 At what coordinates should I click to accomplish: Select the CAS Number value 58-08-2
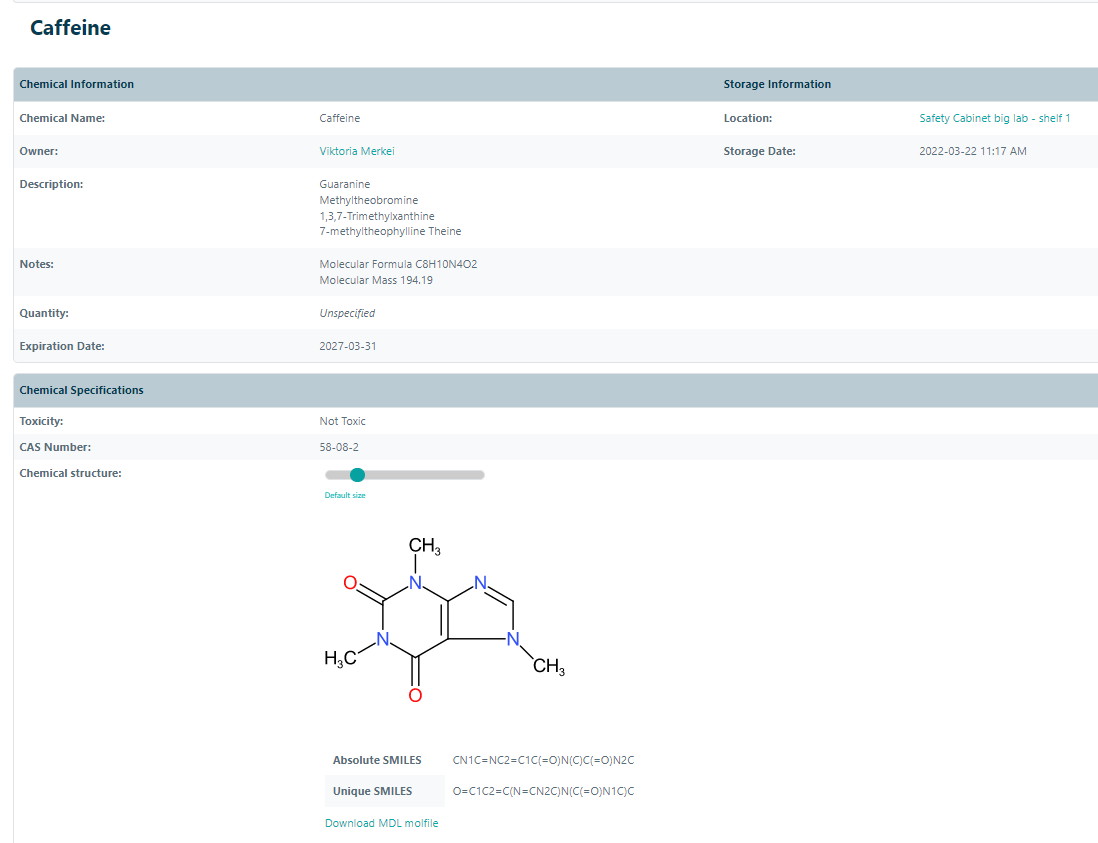(339, 447)
